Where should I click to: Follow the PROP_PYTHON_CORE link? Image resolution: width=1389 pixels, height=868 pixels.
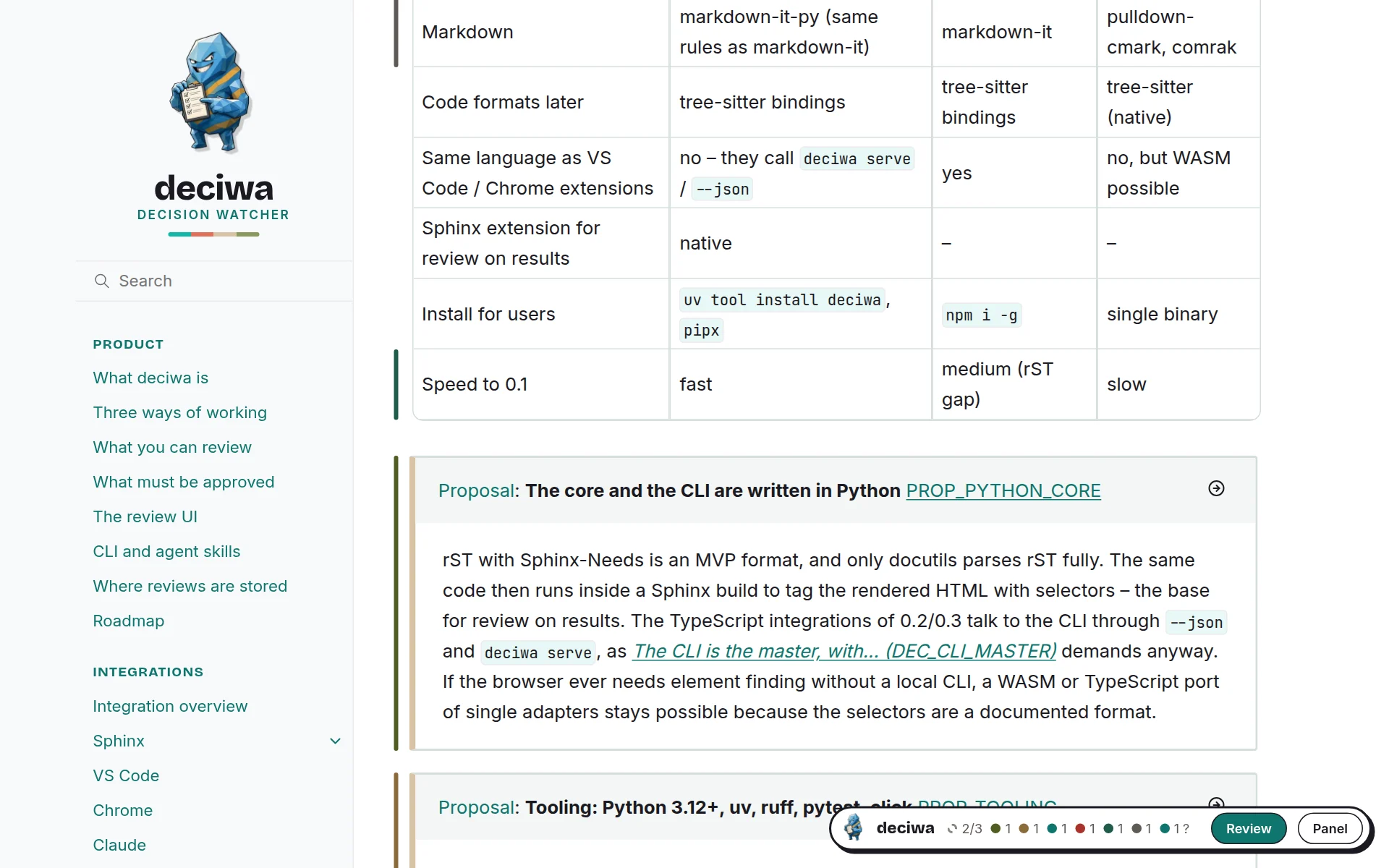1003,490
